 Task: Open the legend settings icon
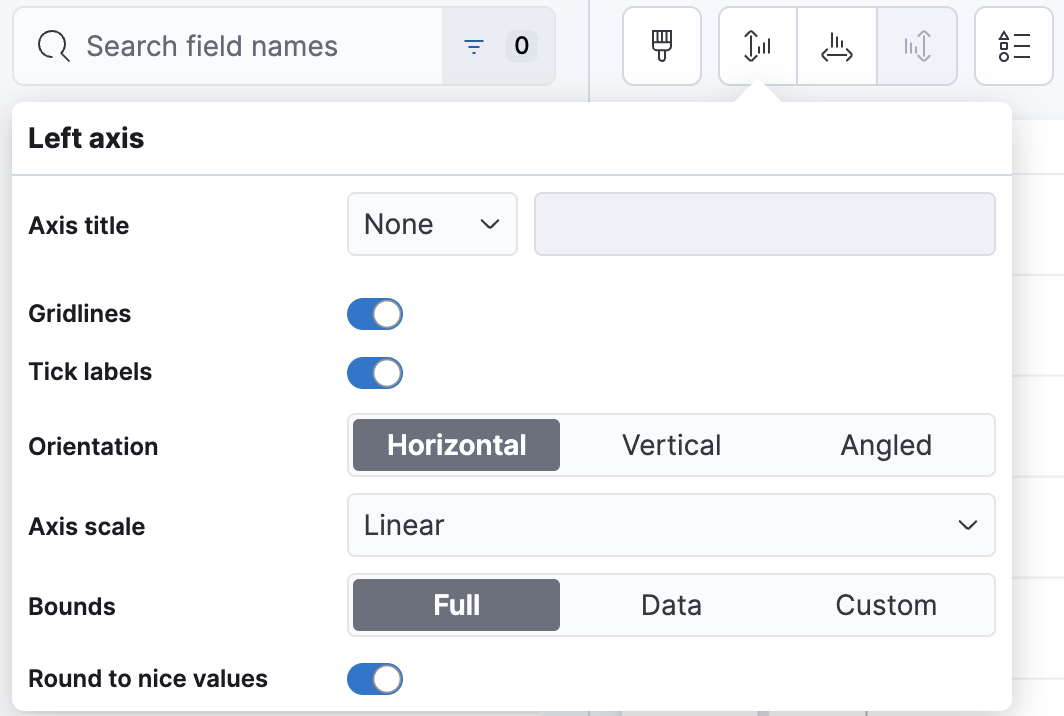pos(1014,46)
